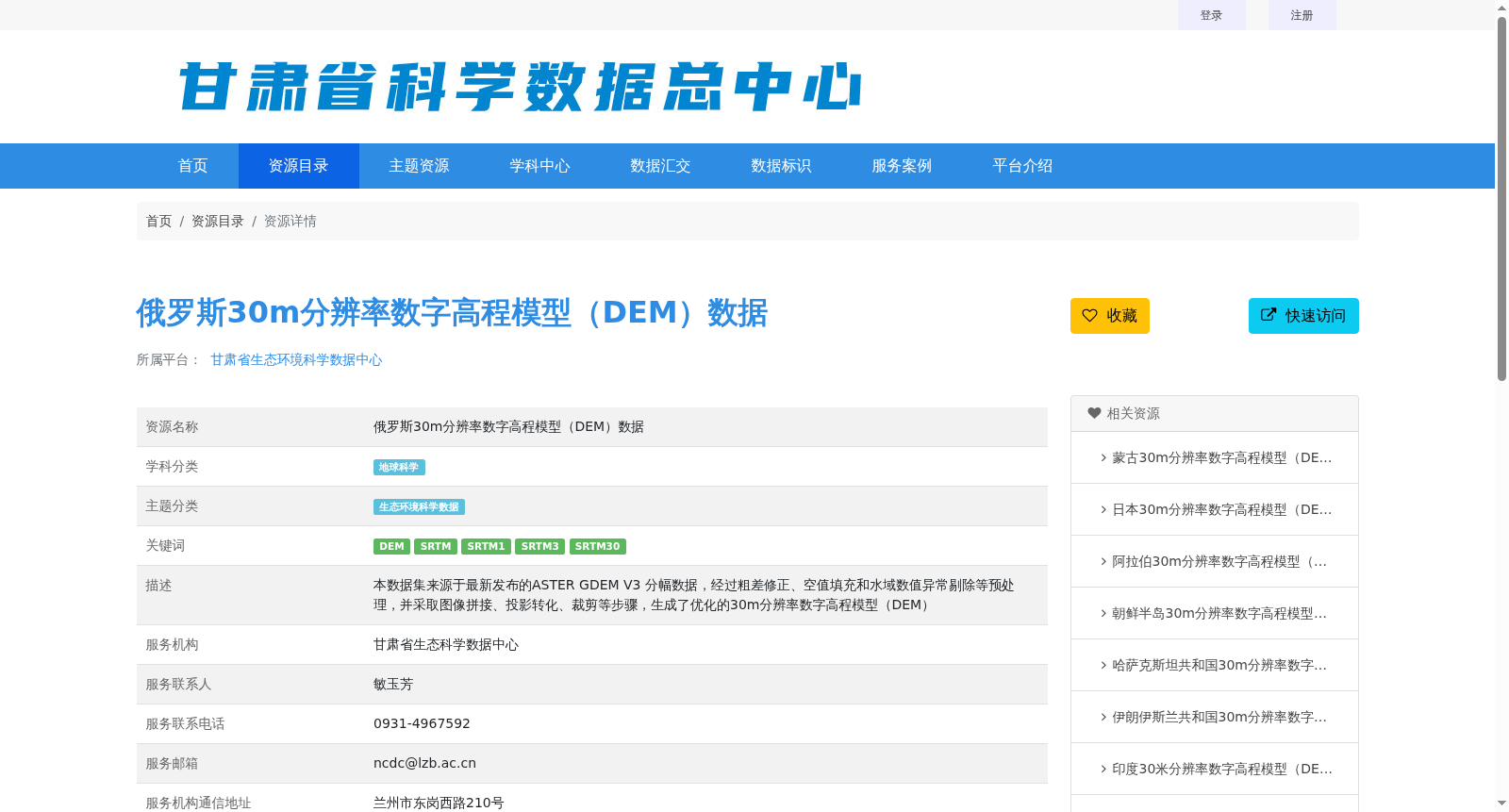The height and width of the screenshot is (812, 1509).
Task: Open related resource 阿拉伯30m分辨率数字高程模型
Action: click(1219, 561)
